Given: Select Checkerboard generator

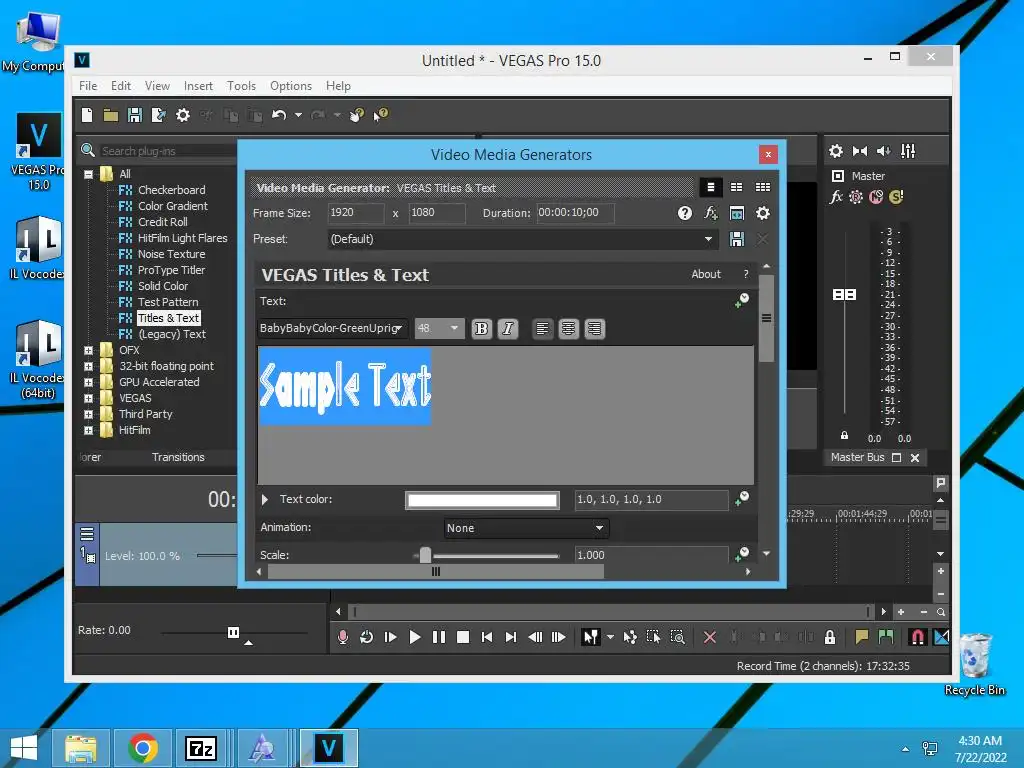Looking at the screenshot, I should 172,190.
